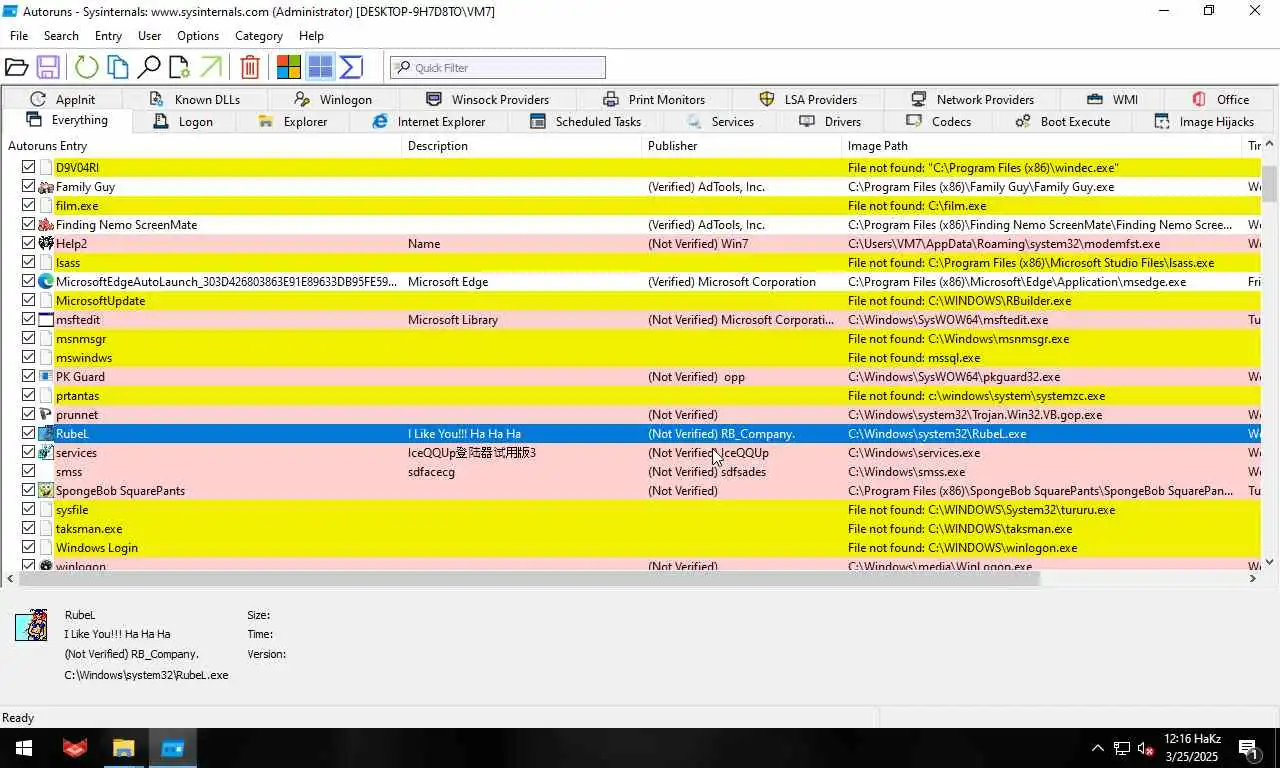Open the User menu
1280x768 pixels.
150,35
